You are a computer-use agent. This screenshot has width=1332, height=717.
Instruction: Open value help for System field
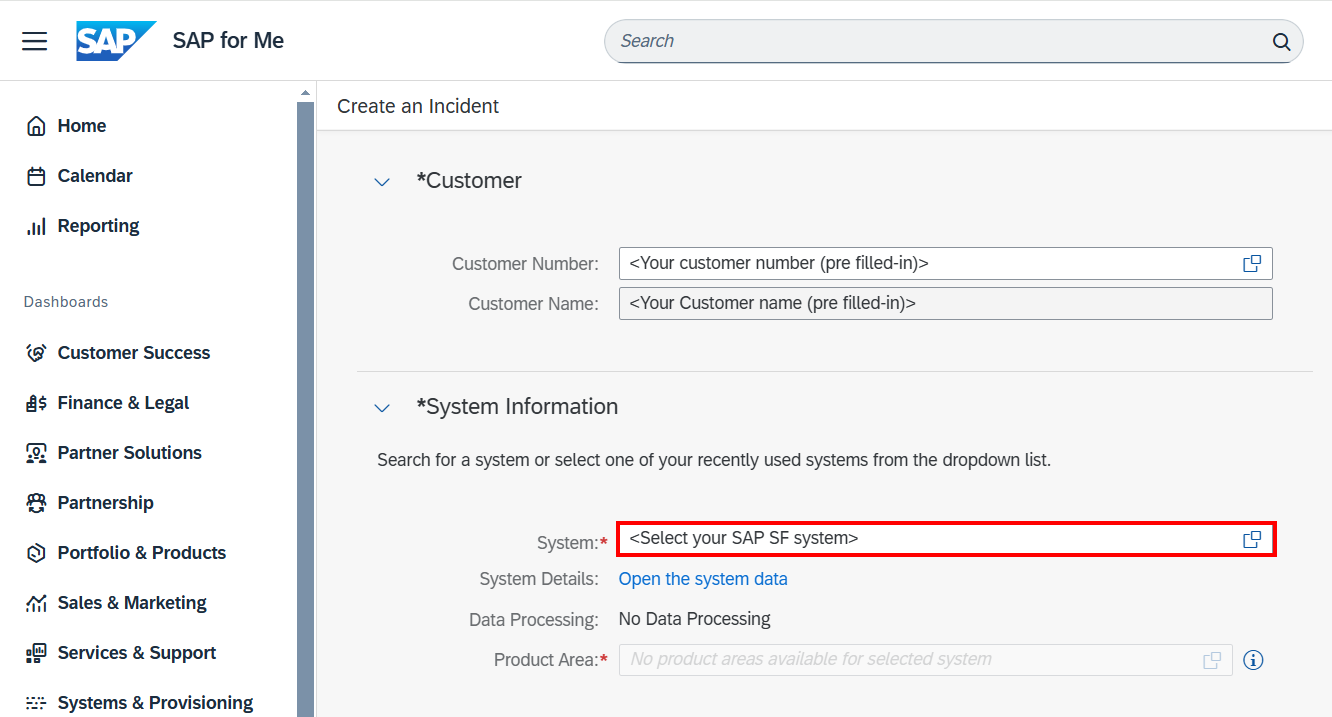click(x=1252, y=539)
